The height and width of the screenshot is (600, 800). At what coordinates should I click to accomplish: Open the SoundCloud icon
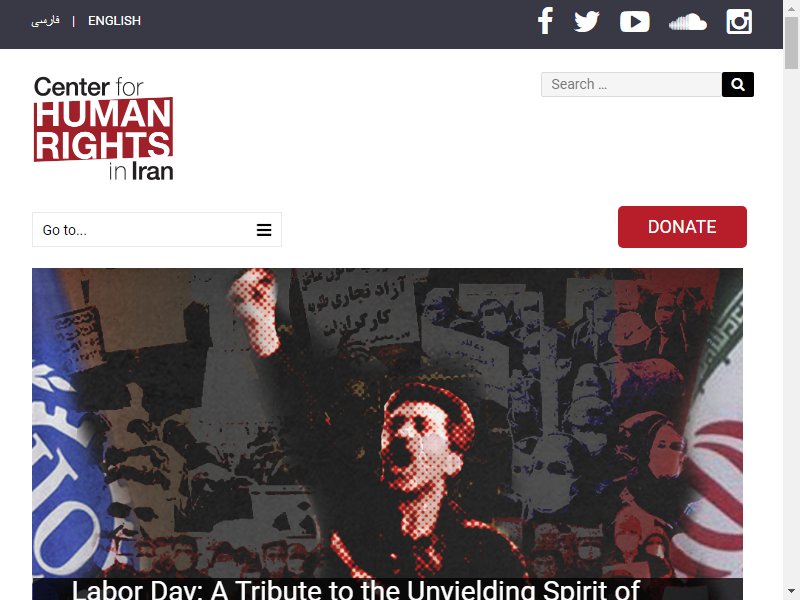[x=688, y=22]
